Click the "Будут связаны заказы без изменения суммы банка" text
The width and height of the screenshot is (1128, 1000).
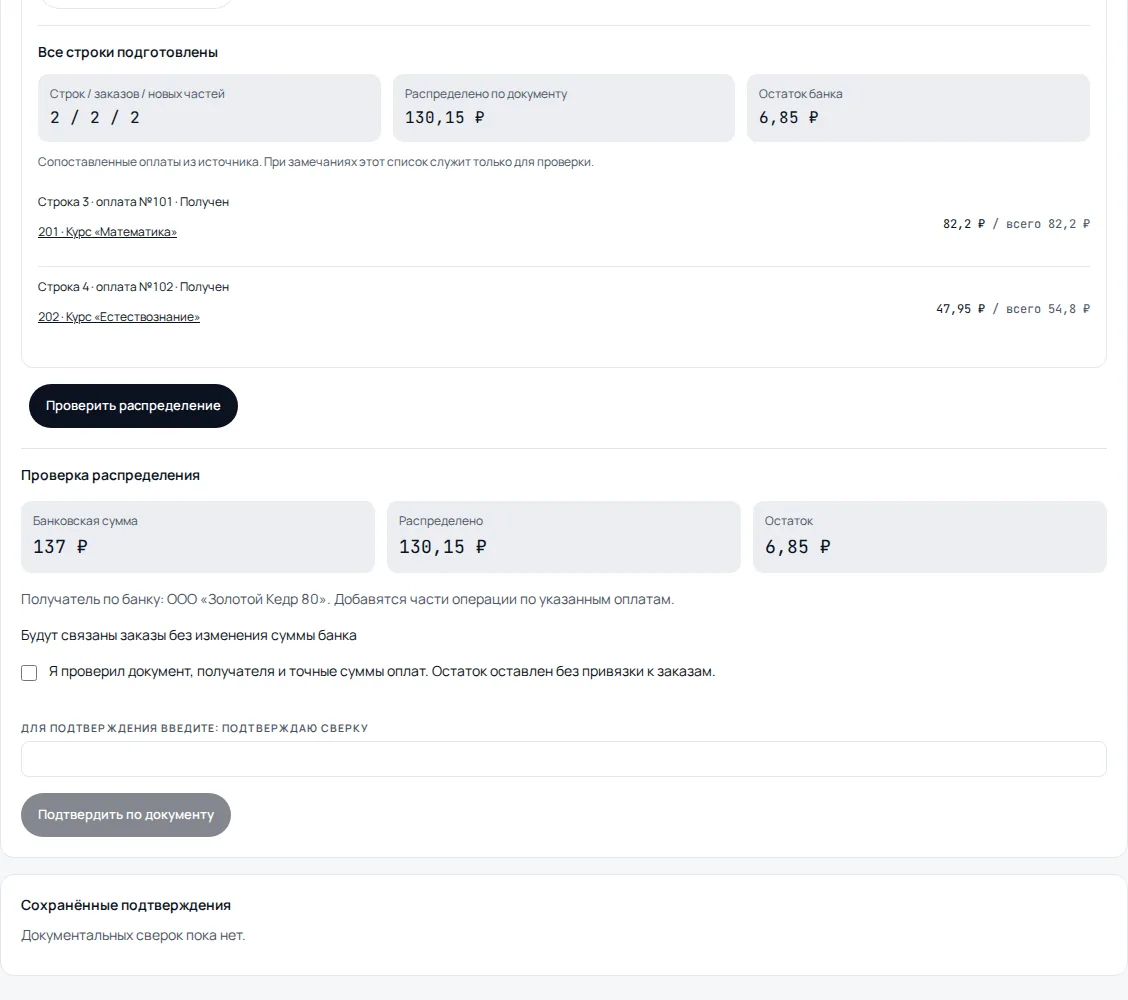188,635
